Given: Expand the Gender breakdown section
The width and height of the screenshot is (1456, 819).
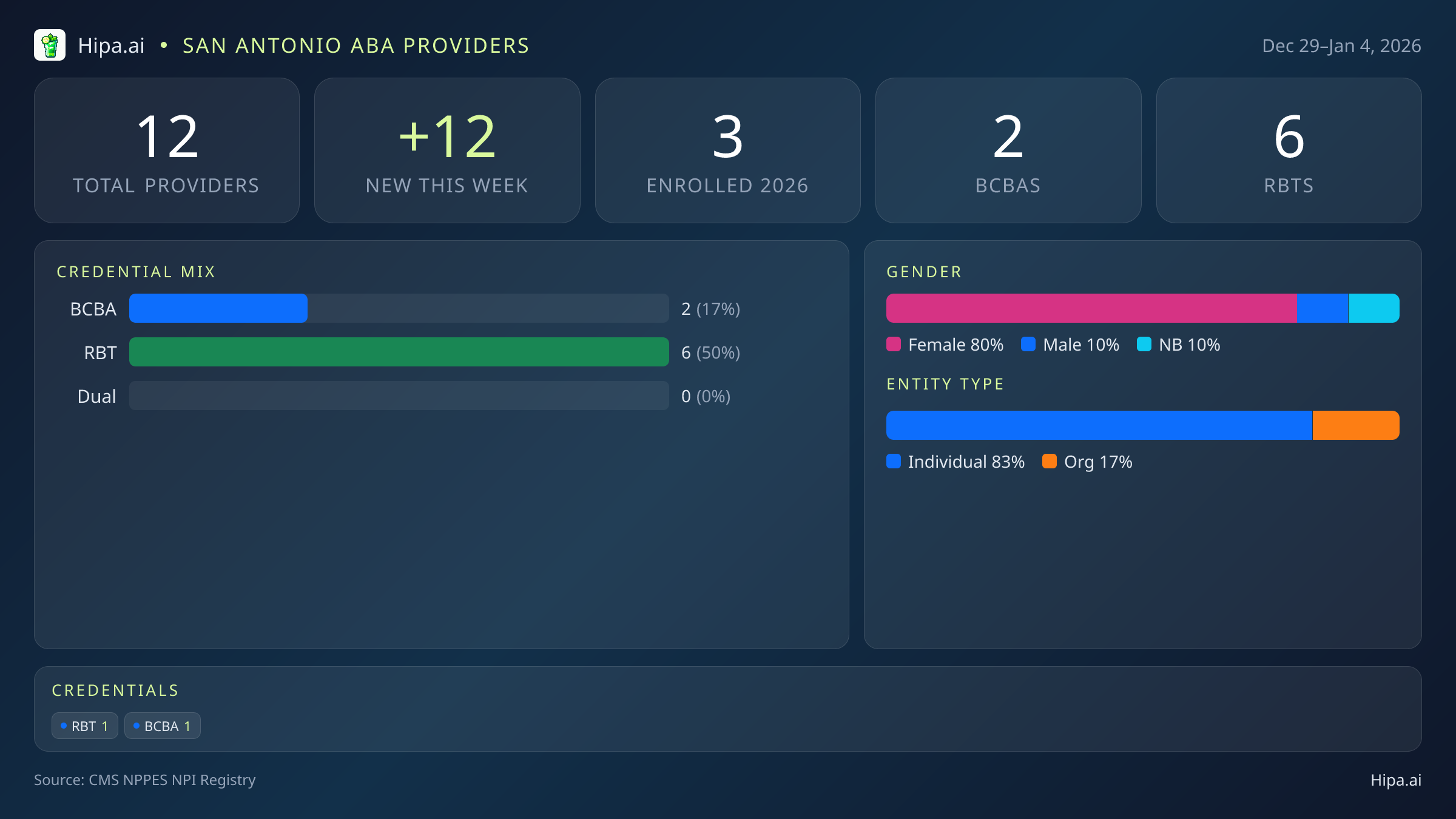Looking at the screenshot, I should [923, 271].
